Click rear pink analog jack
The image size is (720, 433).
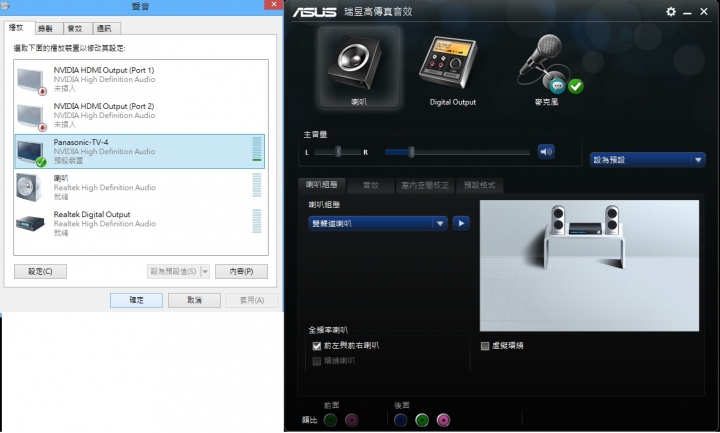tap(443, 420)
